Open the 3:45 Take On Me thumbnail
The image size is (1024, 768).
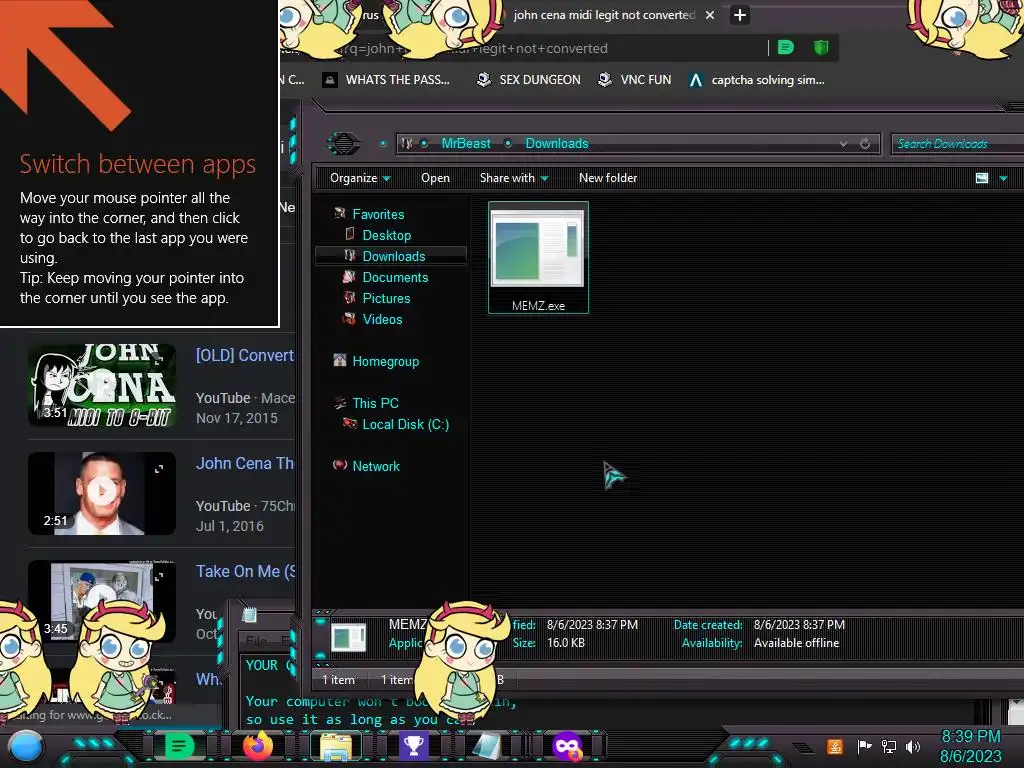[x=102, y=601]
